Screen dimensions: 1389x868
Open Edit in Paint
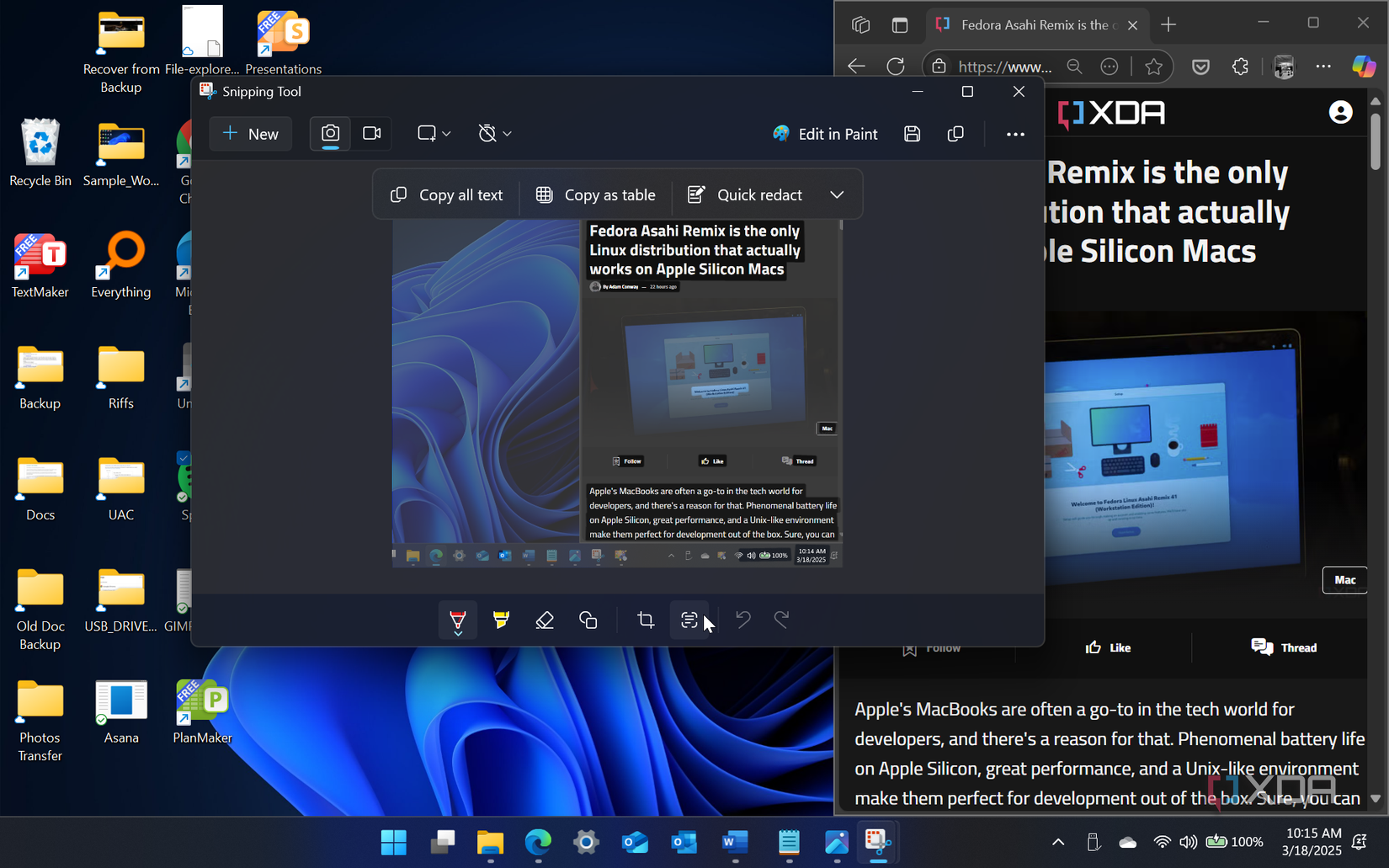click(825, 133)
